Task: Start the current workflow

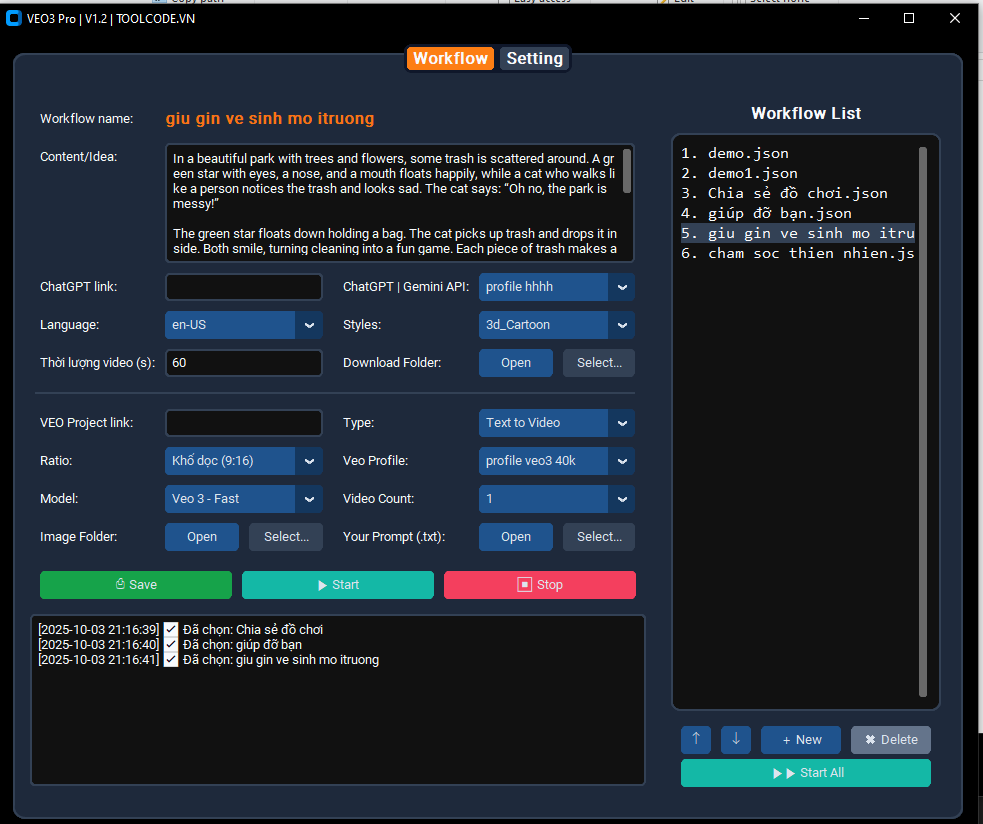Action: (338, 584)
